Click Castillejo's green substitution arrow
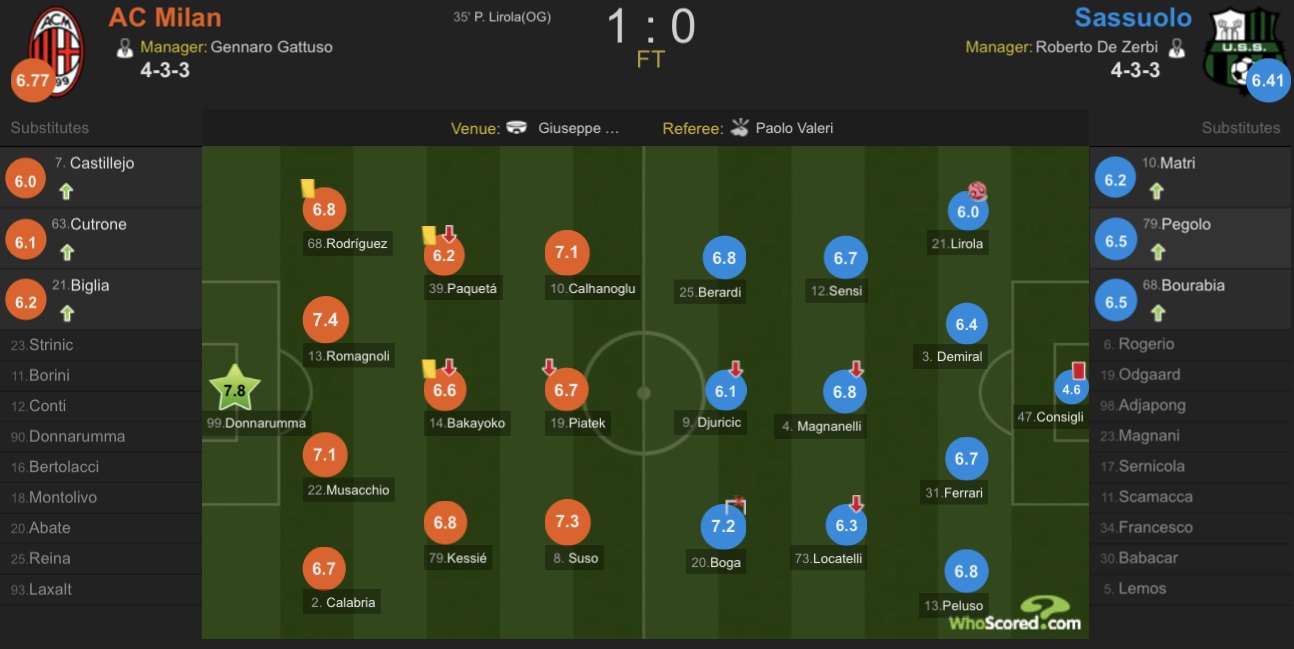1294x649 pixels. [x=66, y=192]
